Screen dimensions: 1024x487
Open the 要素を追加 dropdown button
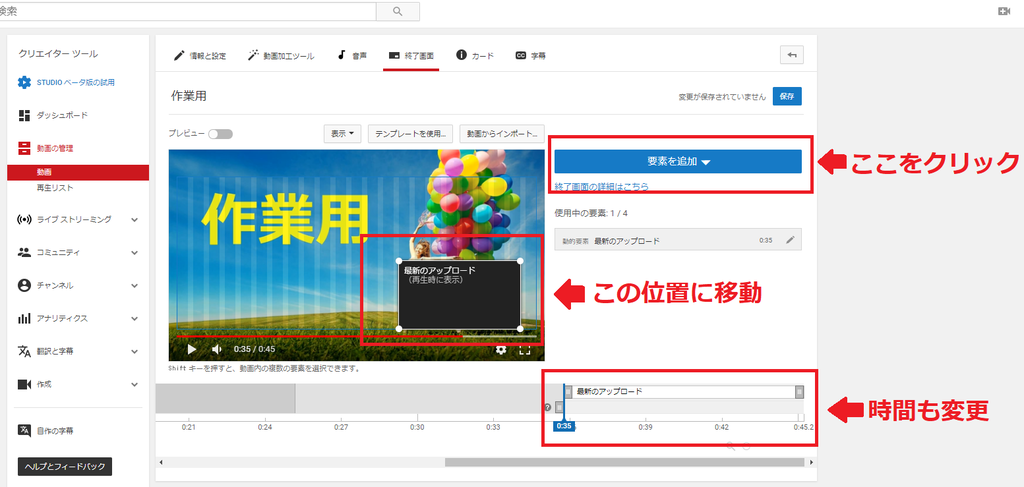tap(678, 161)
